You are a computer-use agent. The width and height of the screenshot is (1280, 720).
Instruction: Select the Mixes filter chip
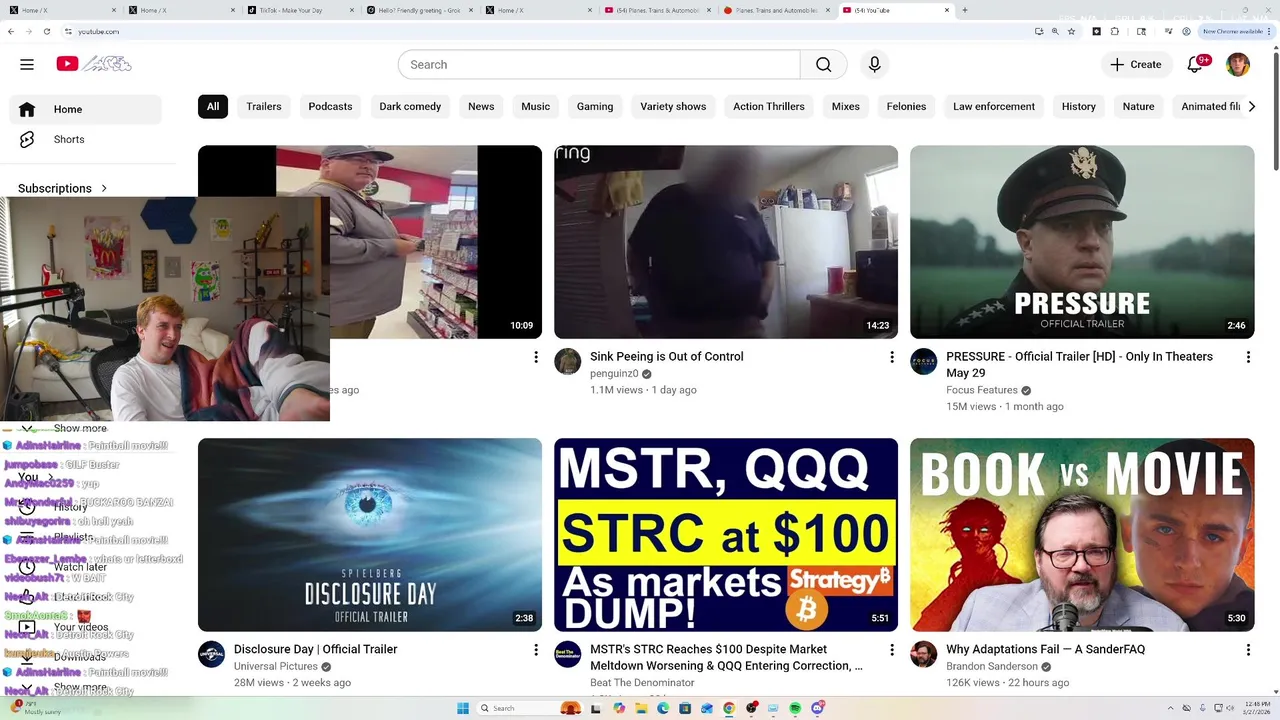(845, 106)
